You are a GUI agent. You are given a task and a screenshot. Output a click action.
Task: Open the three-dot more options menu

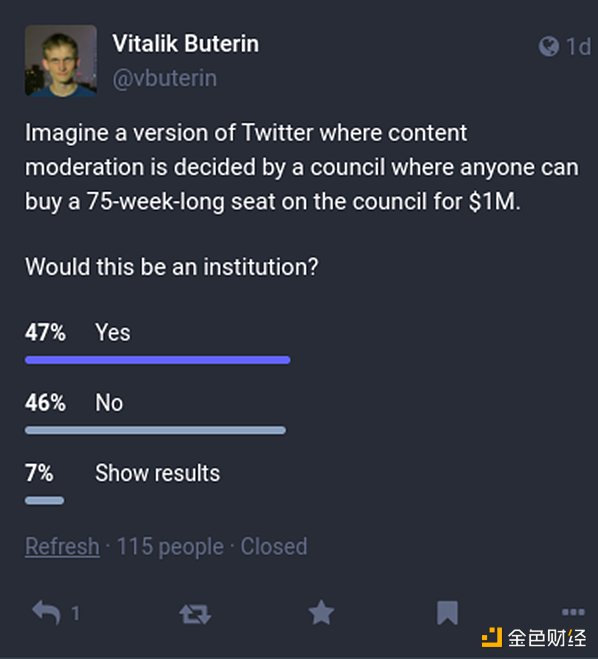(x=573, y=612)
